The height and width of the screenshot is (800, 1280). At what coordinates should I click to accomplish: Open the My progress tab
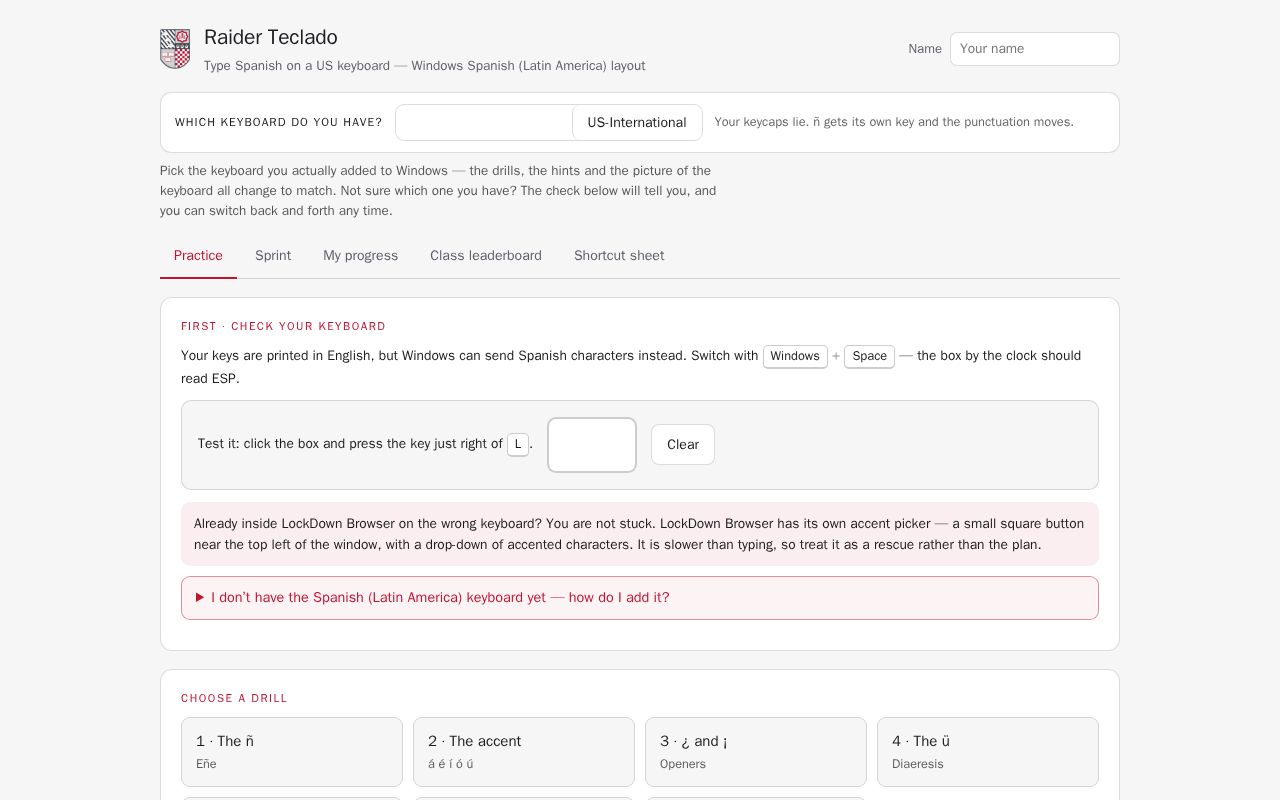[360, 256]
